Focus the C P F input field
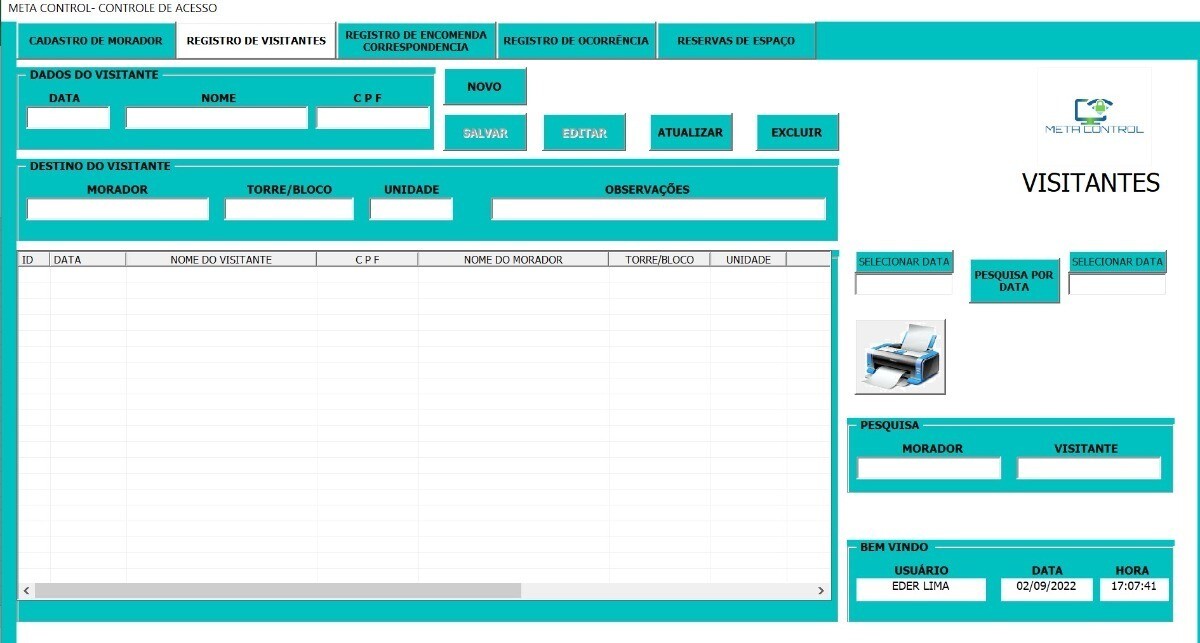The image size is (1200, 643). coord(373,118)
